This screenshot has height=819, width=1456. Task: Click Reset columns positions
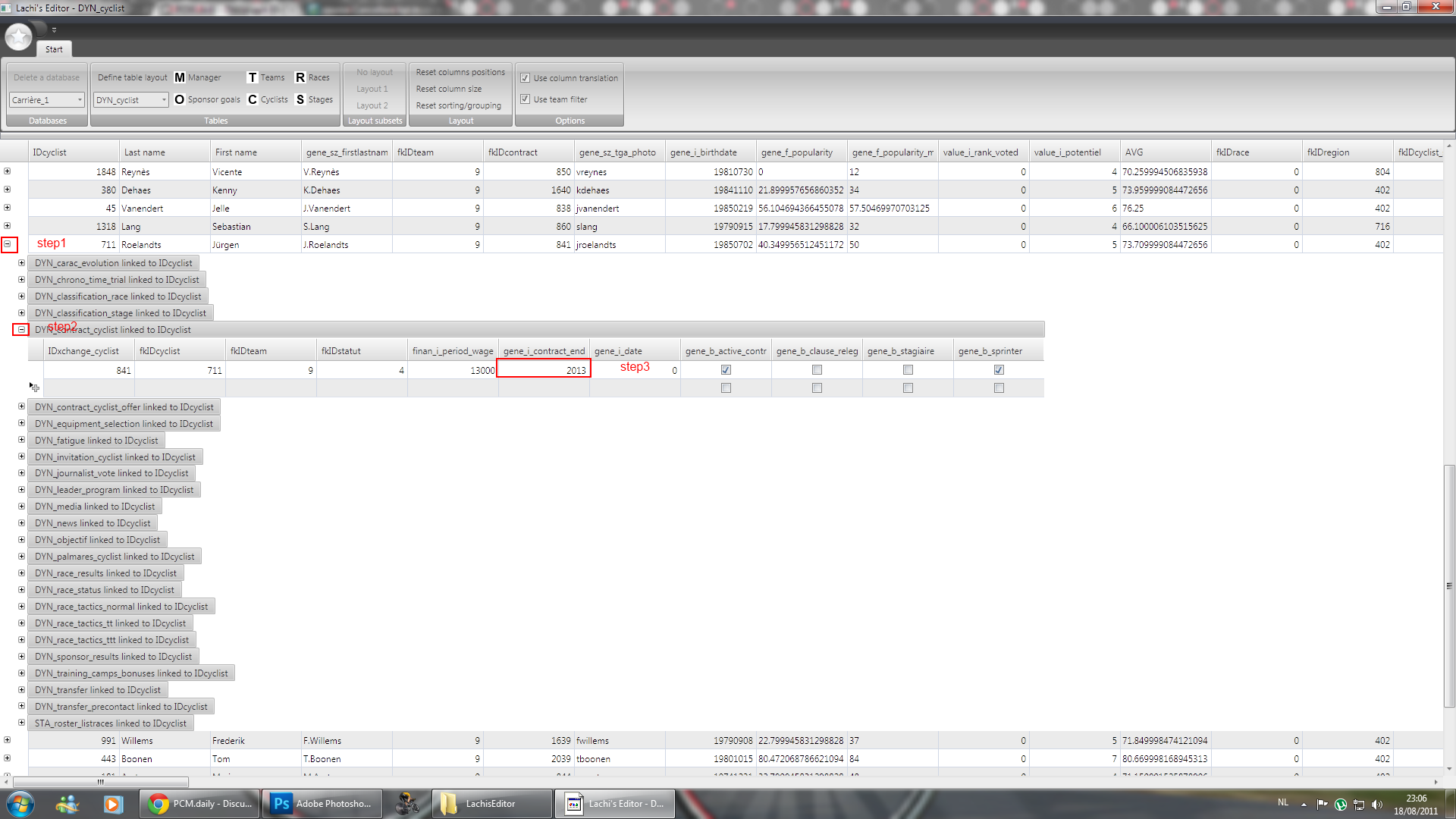point(460,72)
